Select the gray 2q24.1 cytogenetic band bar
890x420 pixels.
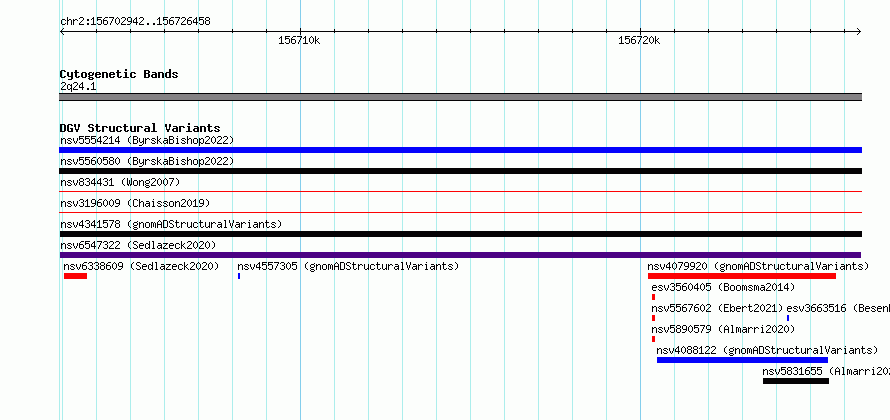click(460, 97)
